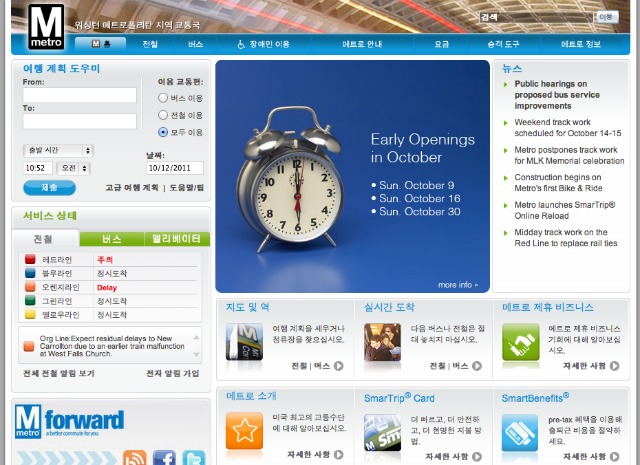Viewport: 640px width, 465px height.
Task: Click arrow icon beside 자세한 사항 under 메트로 소개
Action: 338,454
